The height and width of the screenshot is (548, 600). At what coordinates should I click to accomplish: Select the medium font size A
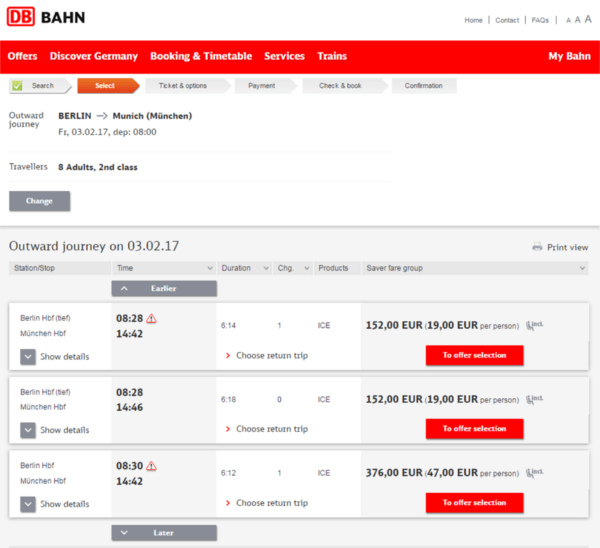578,20
